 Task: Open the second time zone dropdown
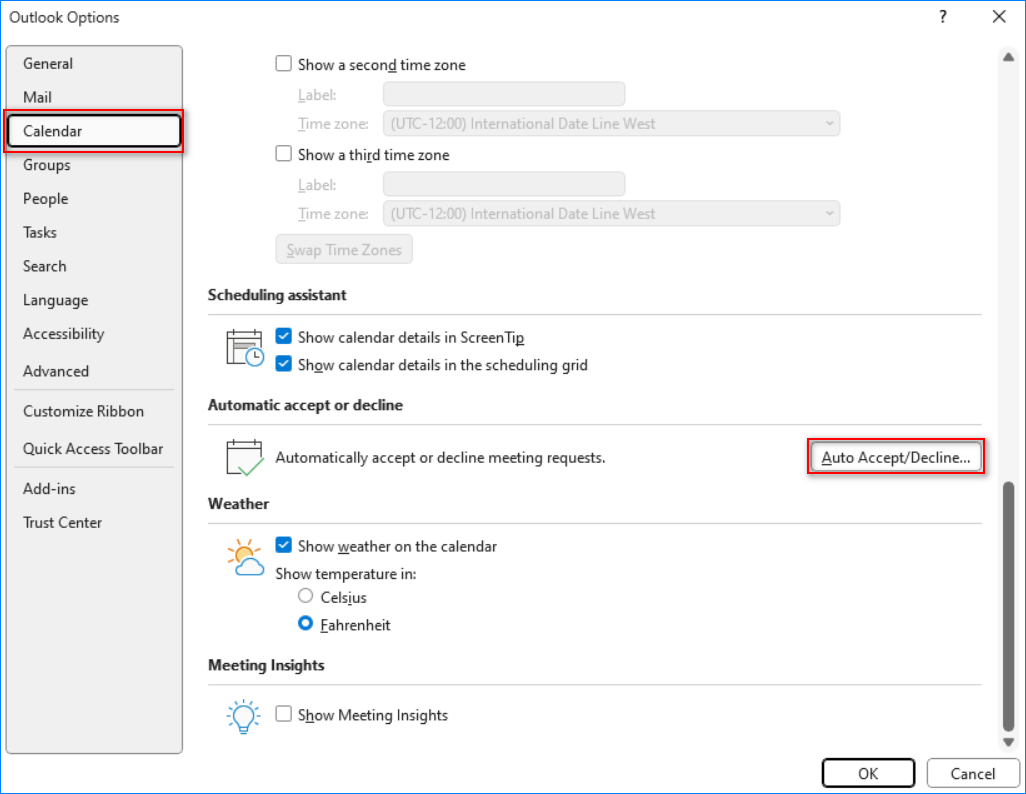pyautogui.click(x=612, y=124)
